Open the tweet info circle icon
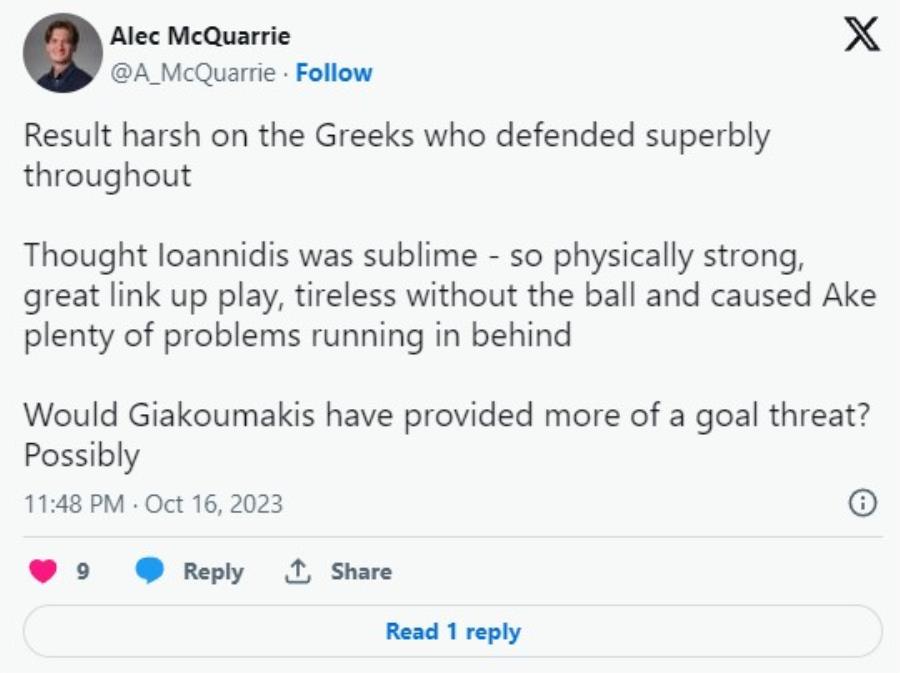 (x=862, y=502)
